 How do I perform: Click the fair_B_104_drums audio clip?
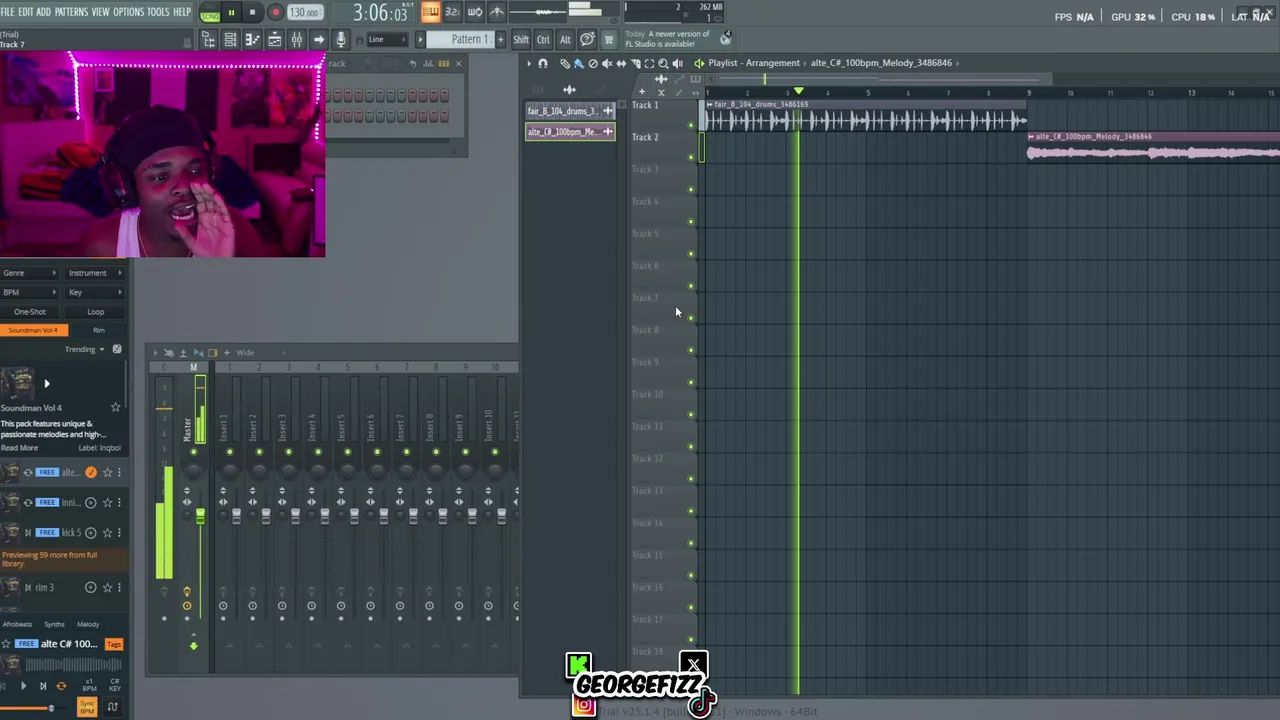pos(865,116)
